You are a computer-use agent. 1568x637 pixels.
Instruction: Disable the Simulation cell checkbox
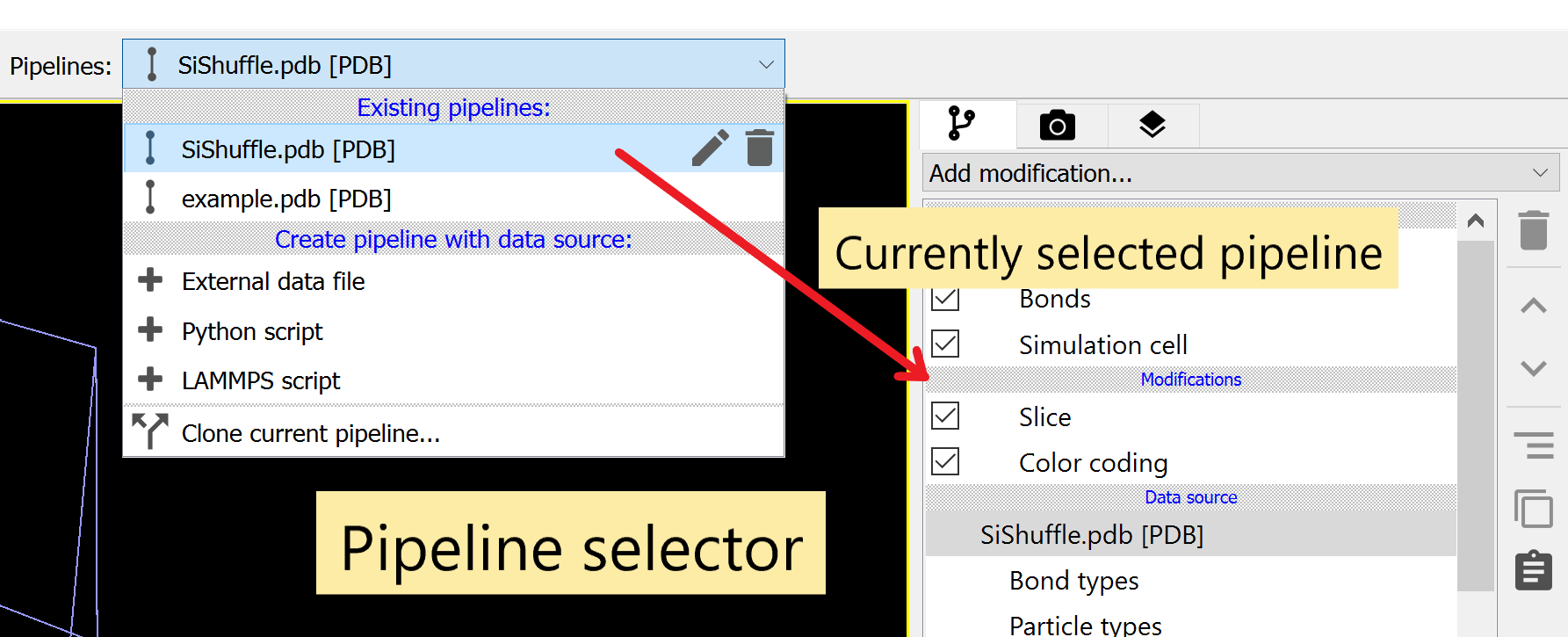click(945, 344)
